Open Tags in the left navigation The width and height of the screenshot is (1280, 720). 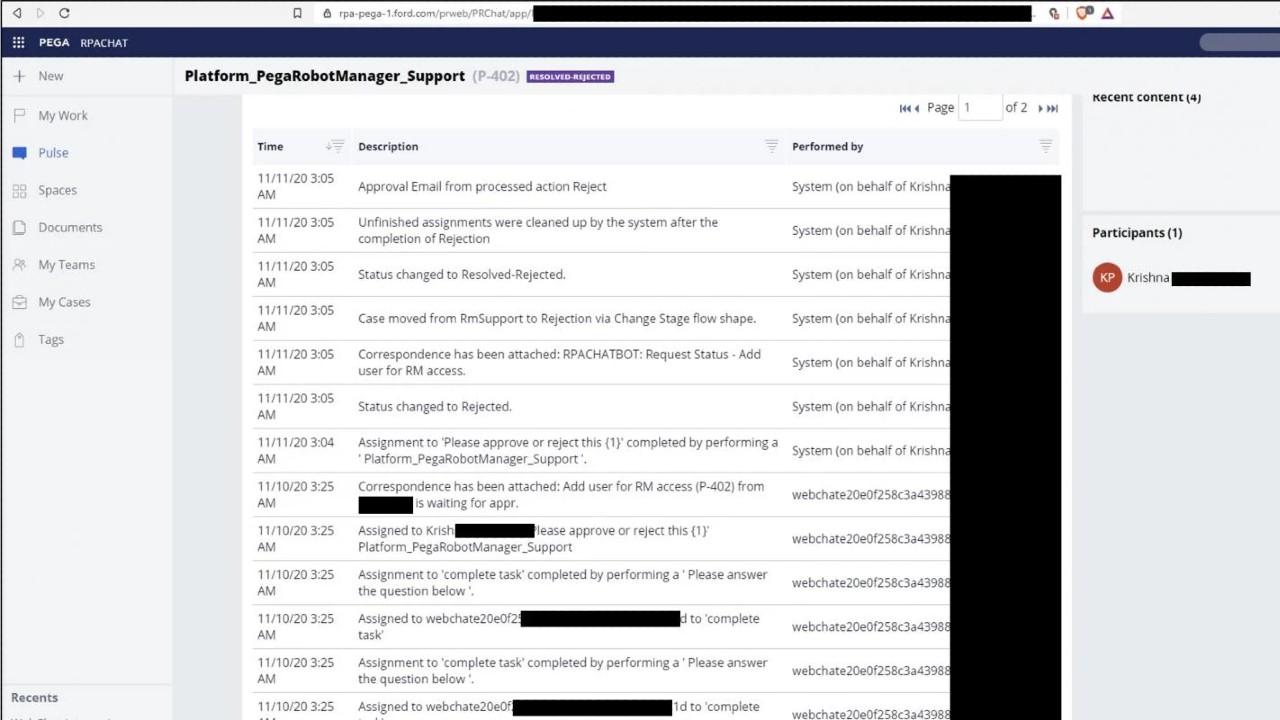[51, 340]
